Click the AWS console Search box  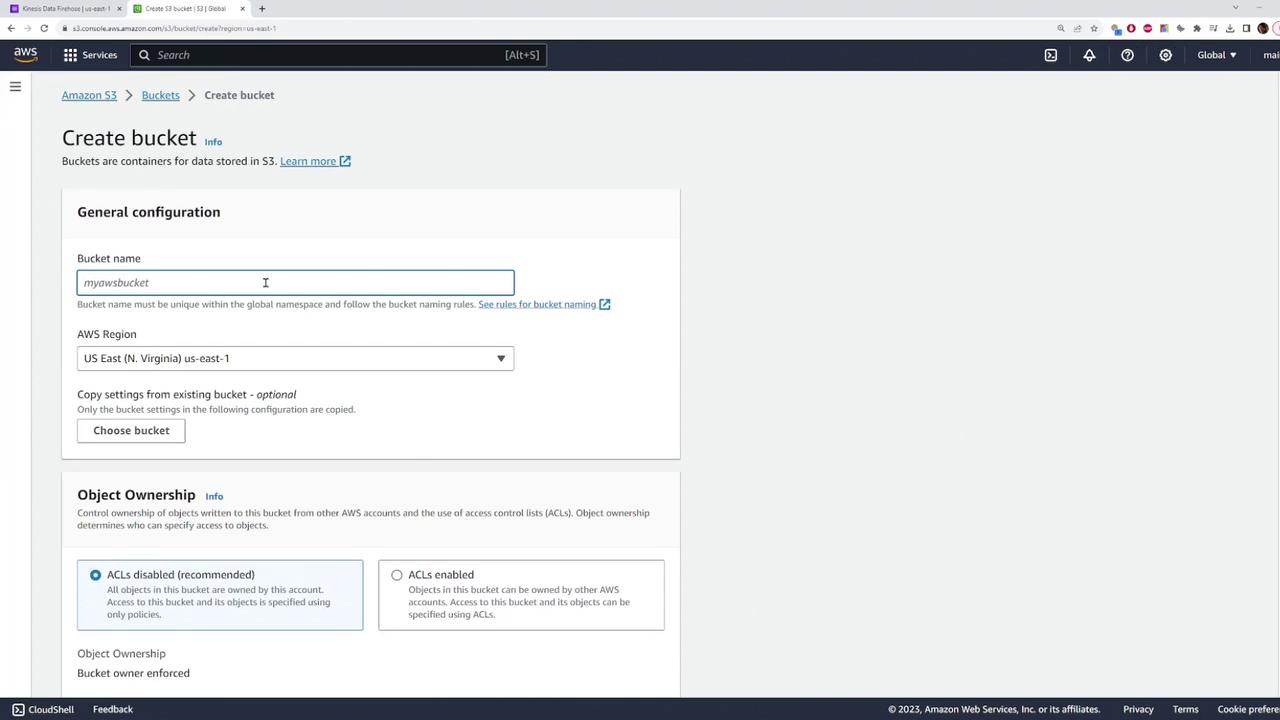tap(338, 55)
